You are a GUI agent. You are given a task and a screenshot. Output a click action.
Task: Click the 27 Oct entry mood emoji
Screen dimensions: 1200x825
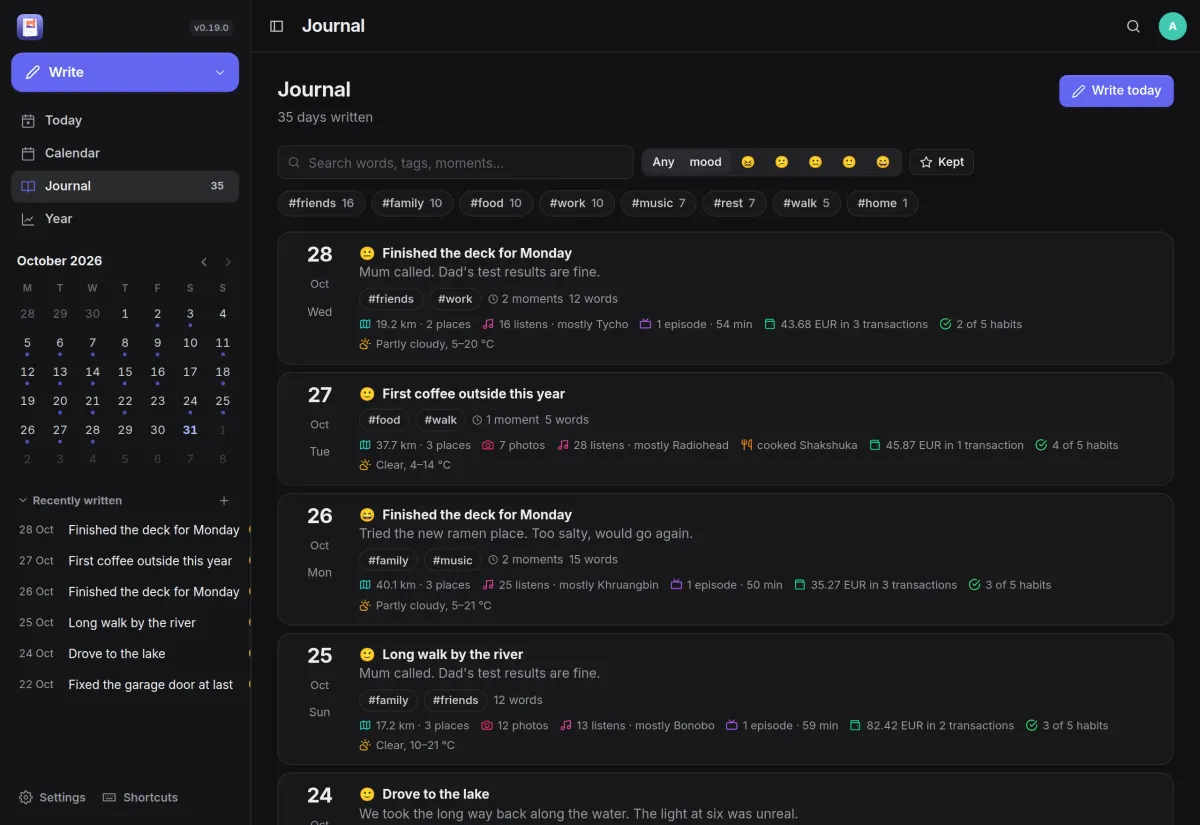click(367, 394)
